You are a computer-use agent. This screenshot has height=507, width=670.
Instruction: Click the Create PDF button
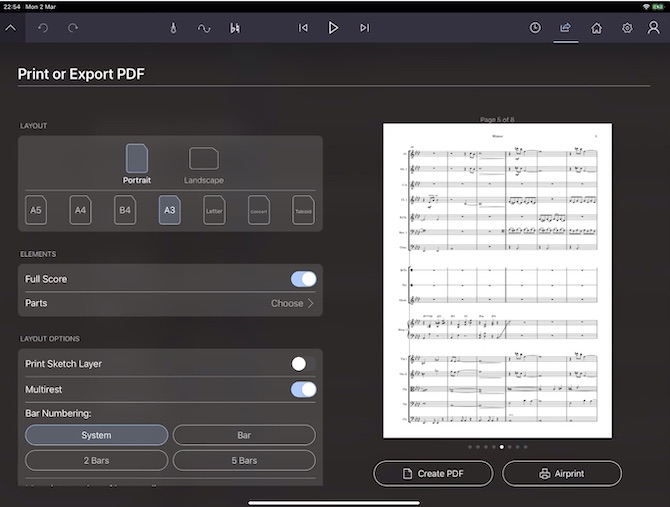(433, 473)
